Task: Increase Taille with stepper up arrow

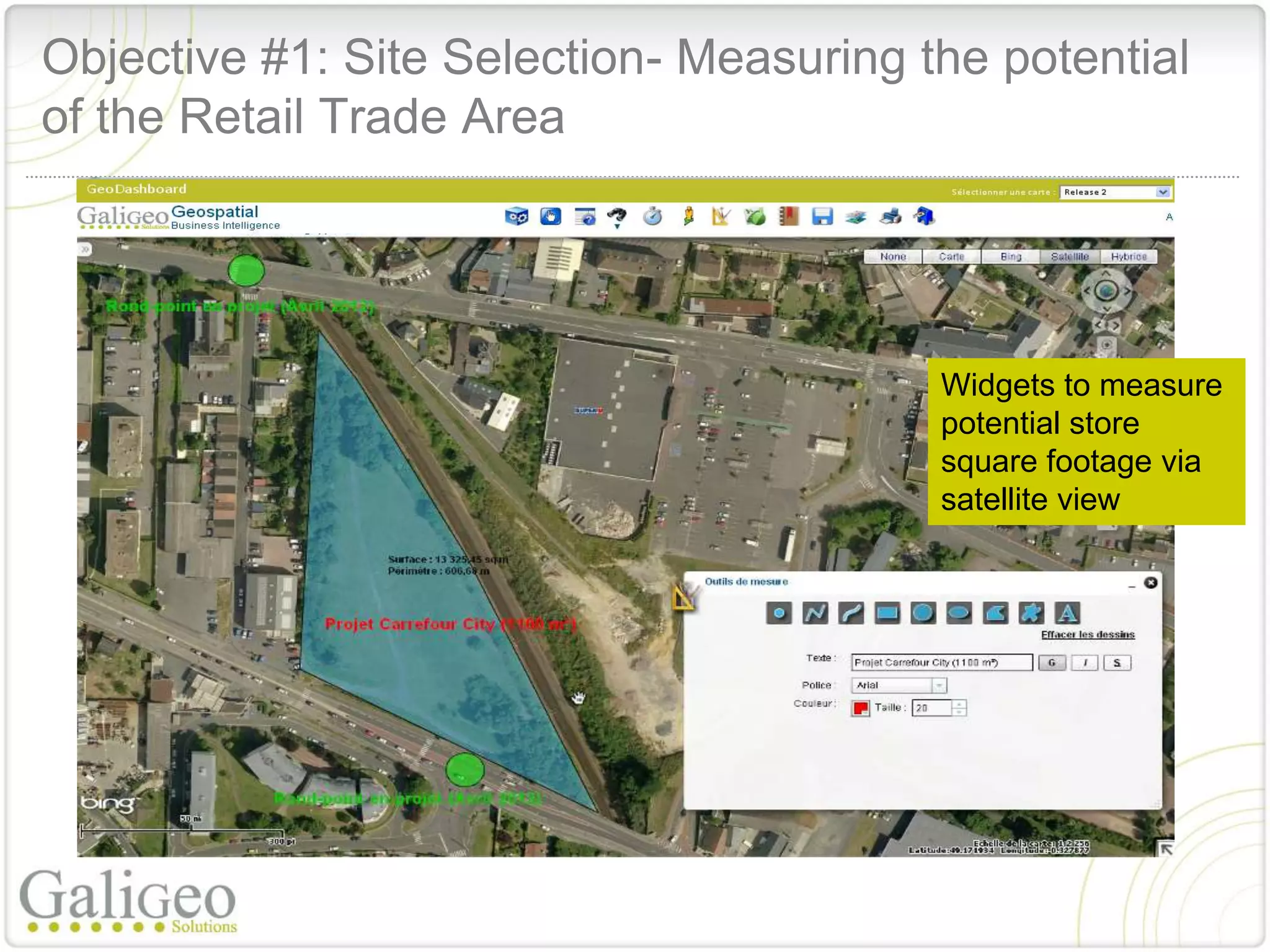Action: (959, 703)
